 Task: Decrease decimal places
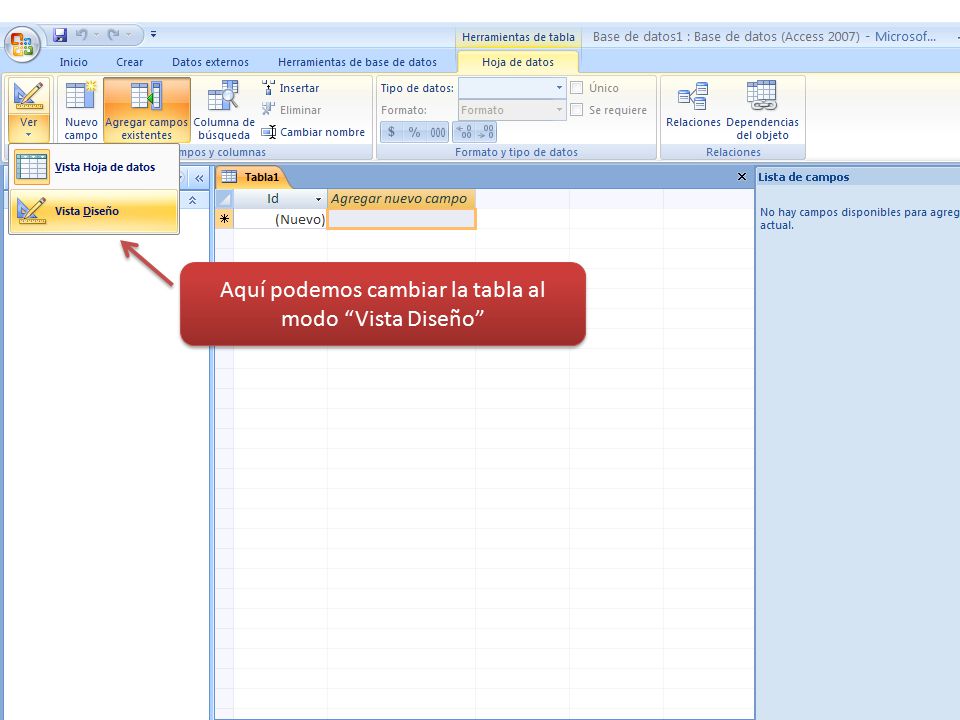[486, 132]
